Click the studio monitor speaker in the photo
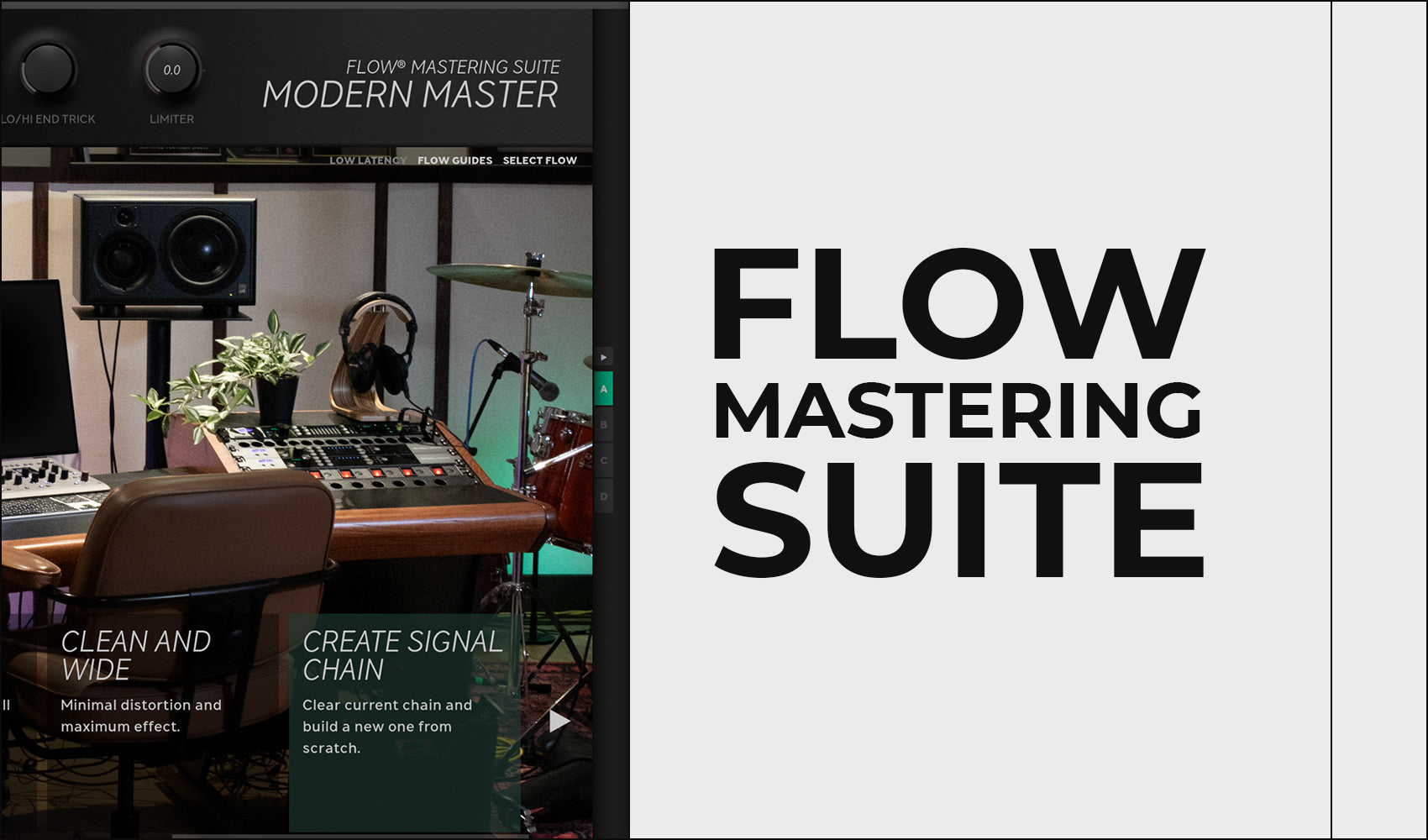Viewport: 1428px width, 840px height. click(x=165, y=250)
